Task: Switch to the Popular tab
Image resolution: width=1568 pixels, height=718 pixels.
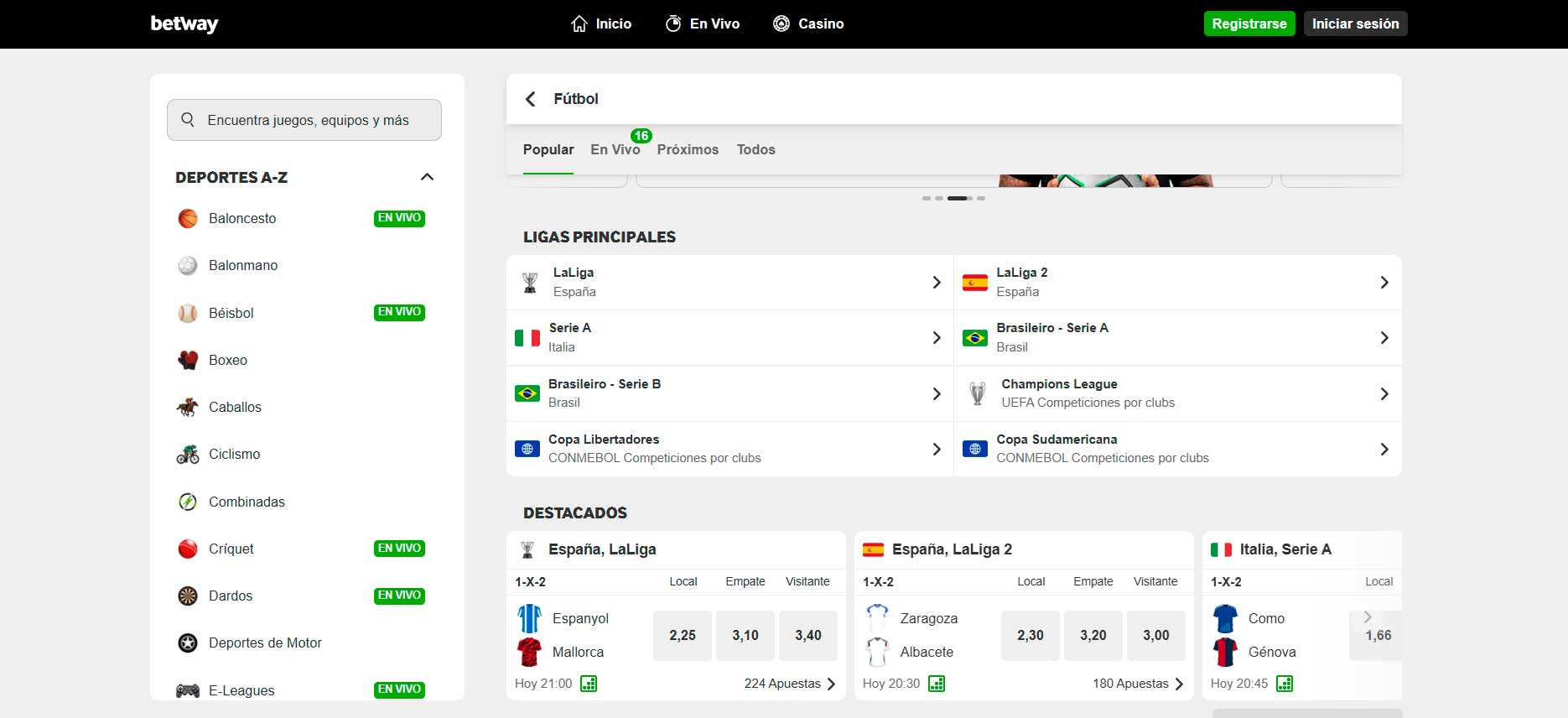Action: coord(548,149)
